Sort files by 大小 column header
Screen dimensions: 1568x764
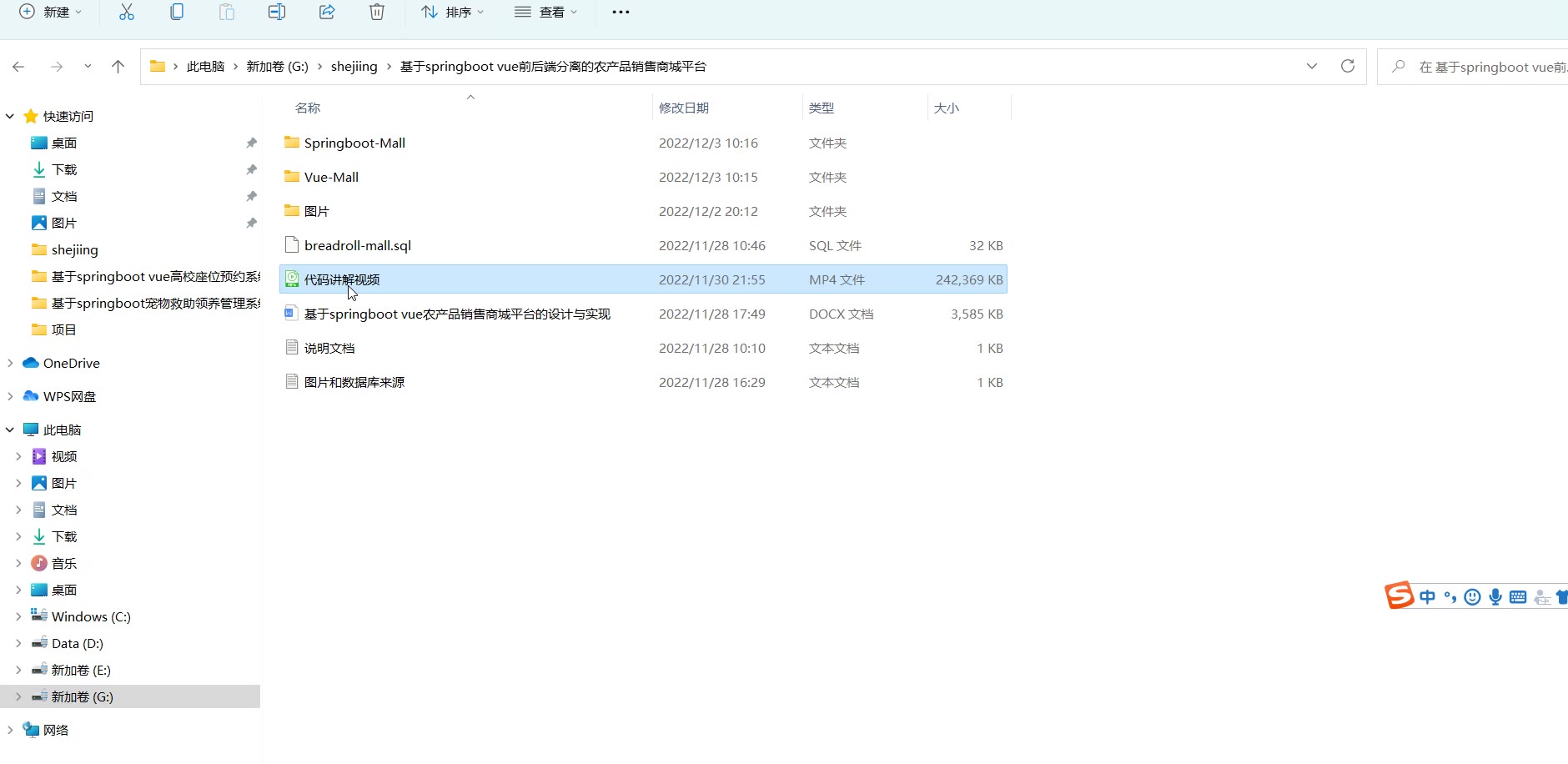point(947,108)
